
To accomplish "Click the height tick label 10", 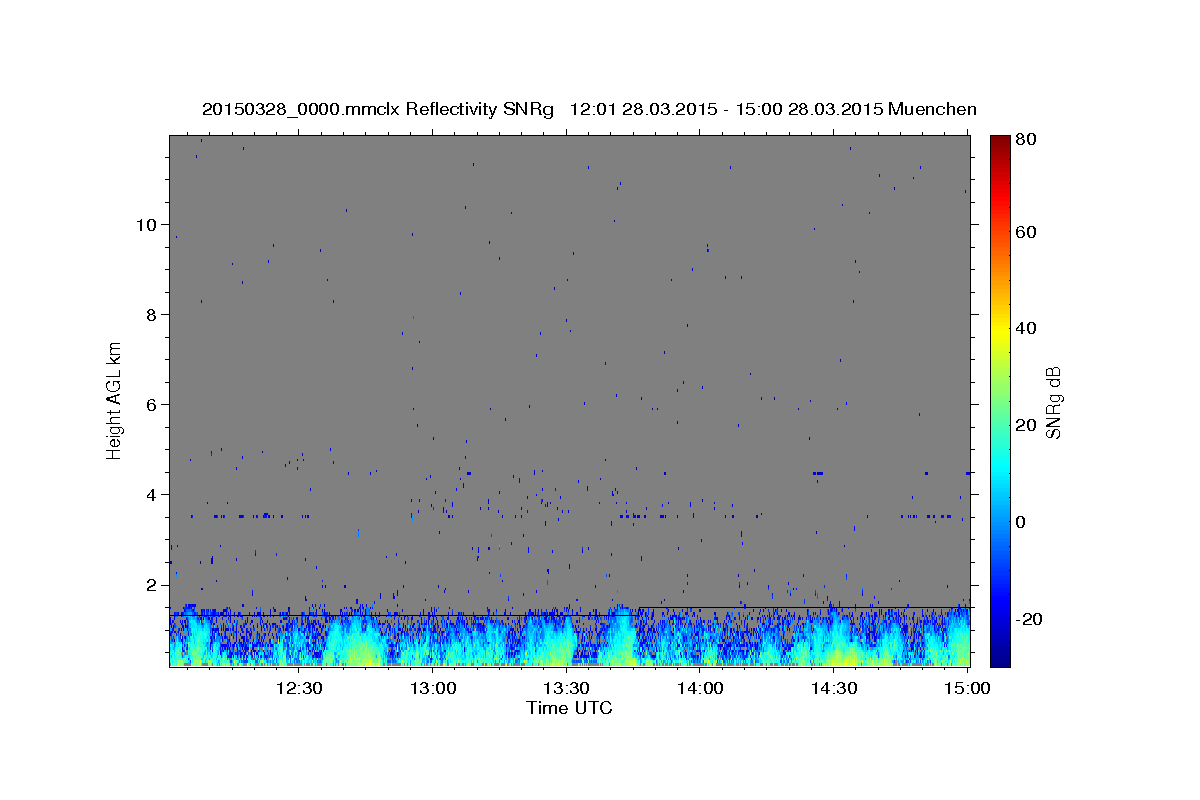I will coord(147,224).
